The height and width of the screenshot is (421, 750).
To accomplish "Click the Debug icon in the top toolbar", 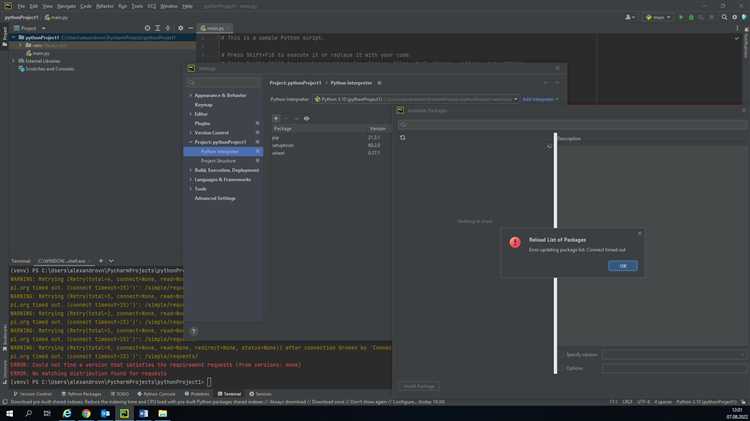I will [x=691, y=17].
